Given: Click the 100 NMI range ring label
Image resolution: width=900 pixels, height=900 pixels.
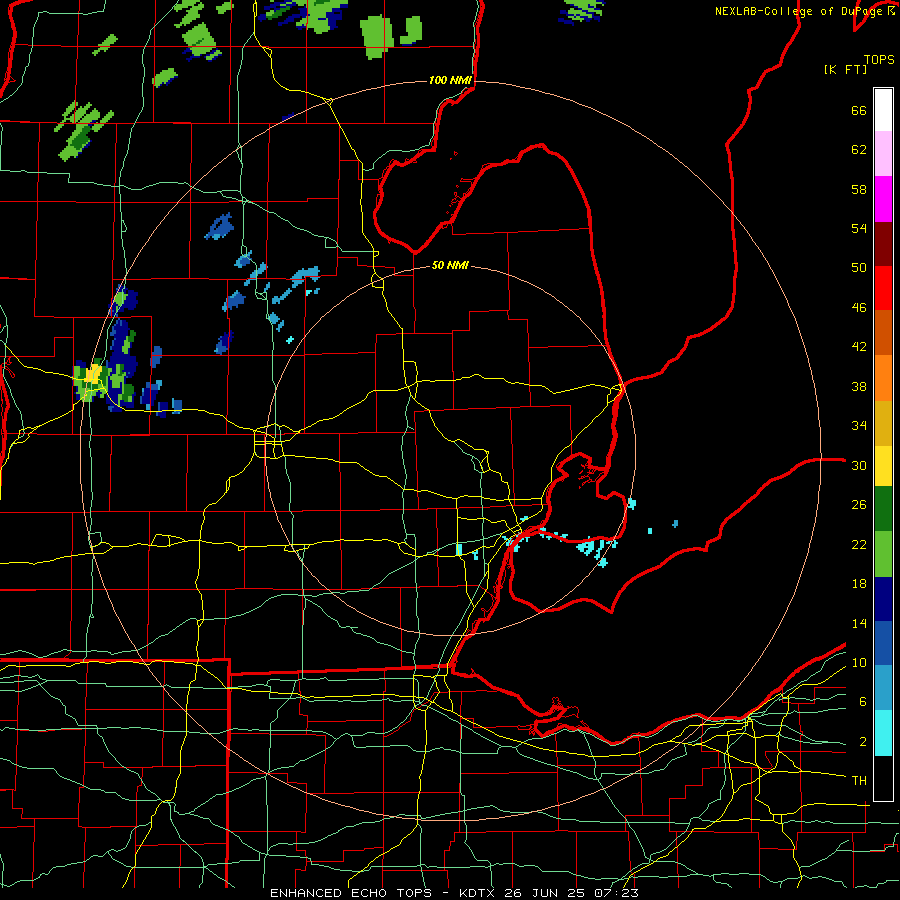Looking at the screenshot, I should click(x=450, y=80).
